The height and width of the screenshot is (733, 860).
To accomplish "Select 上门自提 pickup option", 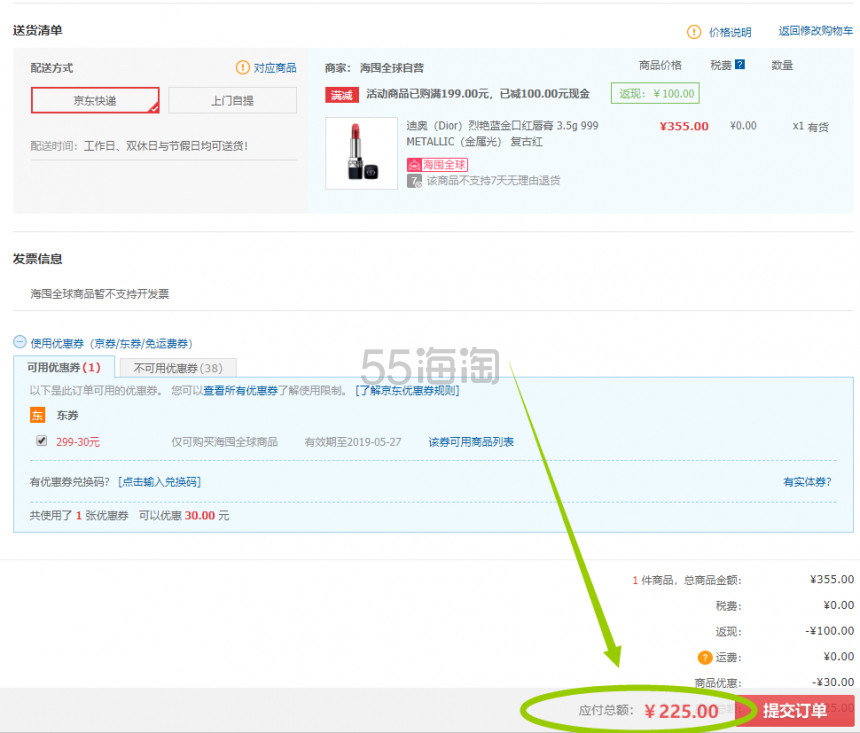I will tap(233, 100).
